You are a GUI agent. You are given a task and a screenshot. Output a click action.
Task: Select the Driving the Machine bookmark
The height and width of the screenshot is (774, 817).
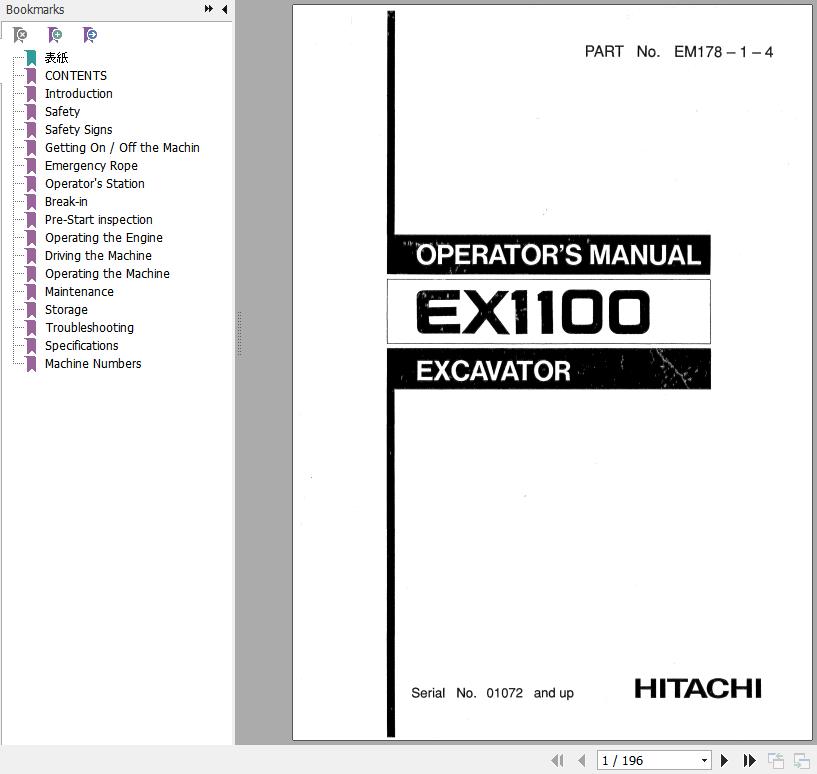tap(98, 255)
